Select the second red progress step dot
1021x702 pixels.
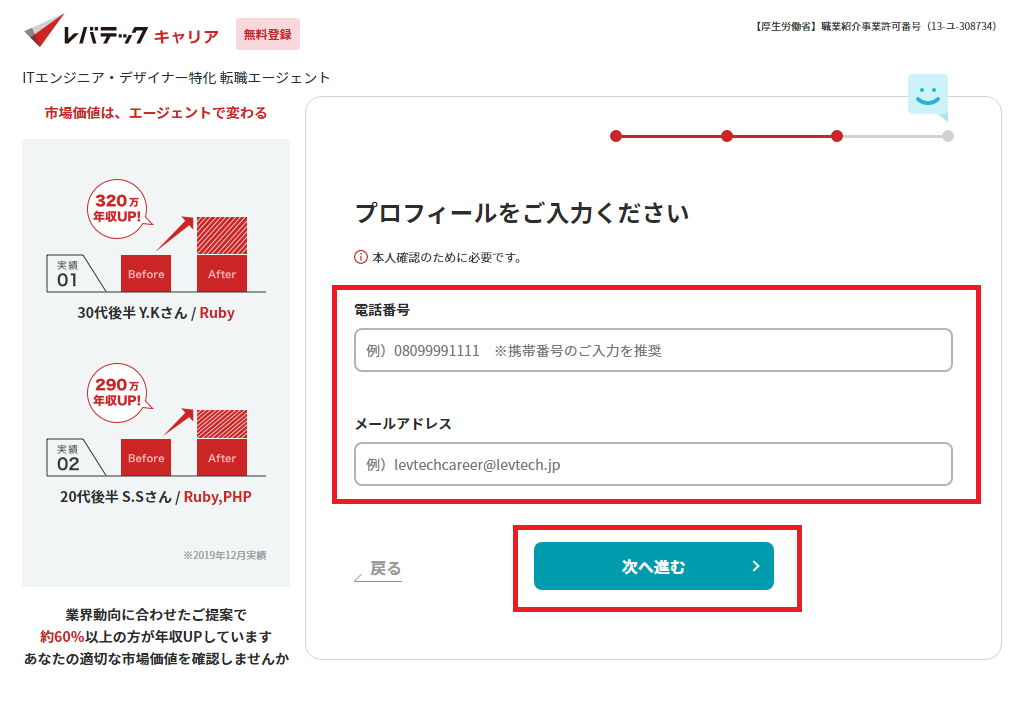click(727, 136)
